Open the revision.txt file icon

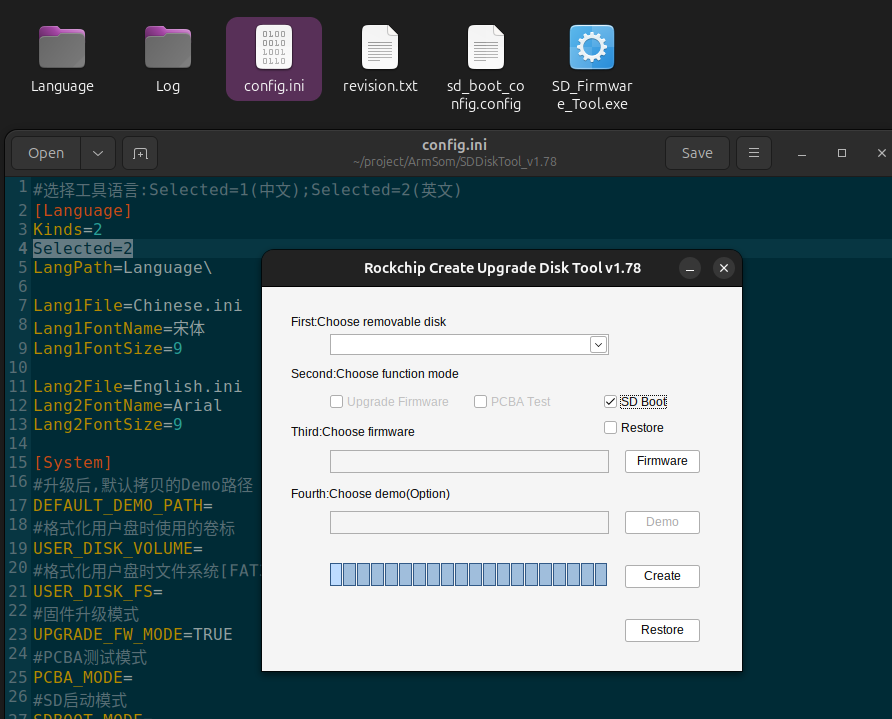[x=380, y=48]
